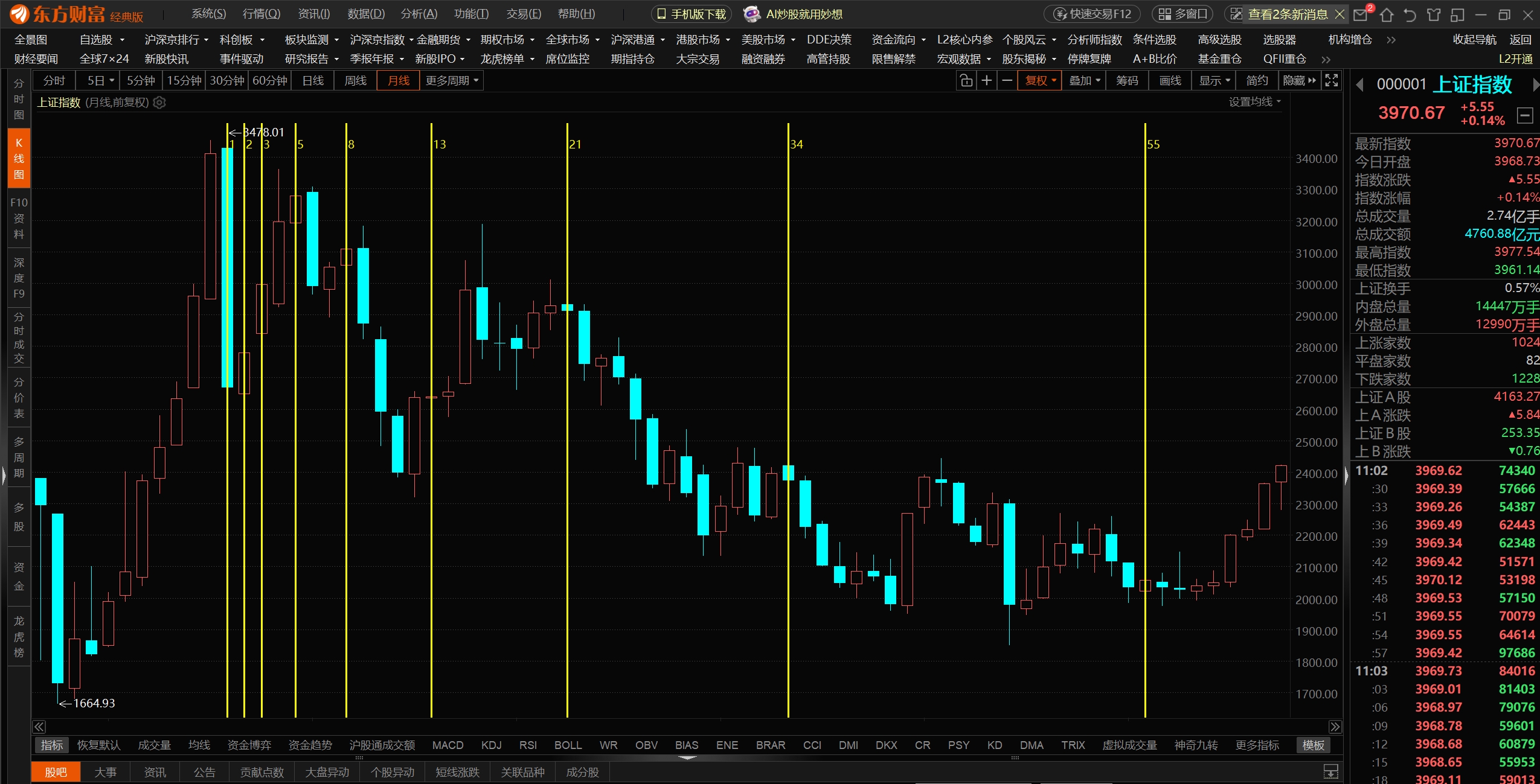Screen dimensions: 1540x784
Task: Expand 设置均线 dropdown
Action: click(x=1254, y=102)
